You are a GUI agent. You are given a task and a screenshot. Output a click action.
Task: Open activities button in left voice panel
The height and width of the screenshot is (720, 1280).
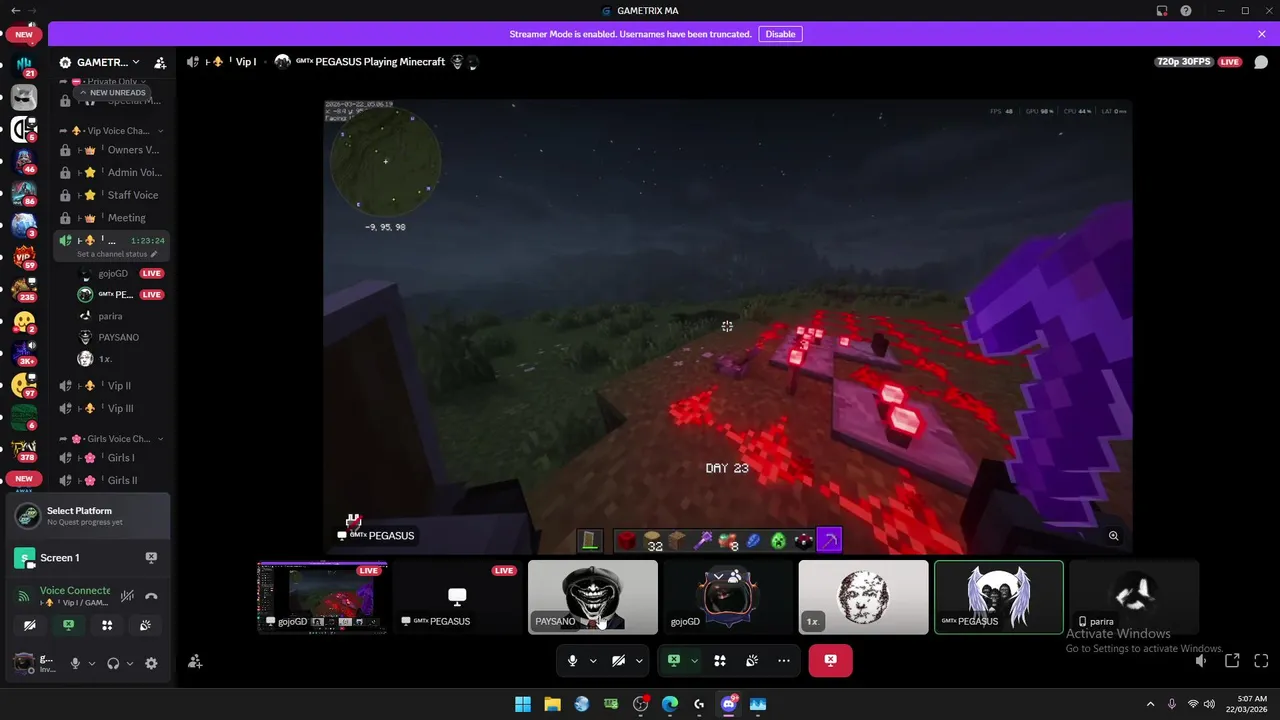[x=107, y=625]
